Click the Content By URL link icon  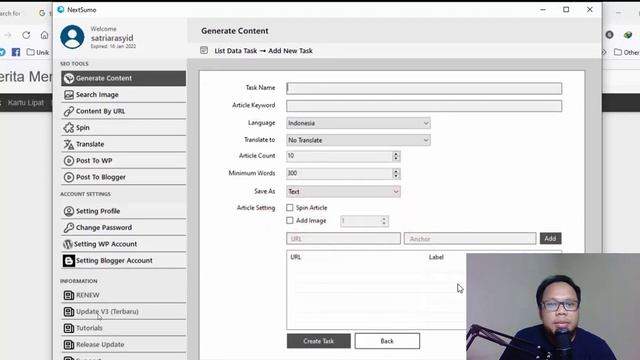pyautogui.click(x=69, y=111)
